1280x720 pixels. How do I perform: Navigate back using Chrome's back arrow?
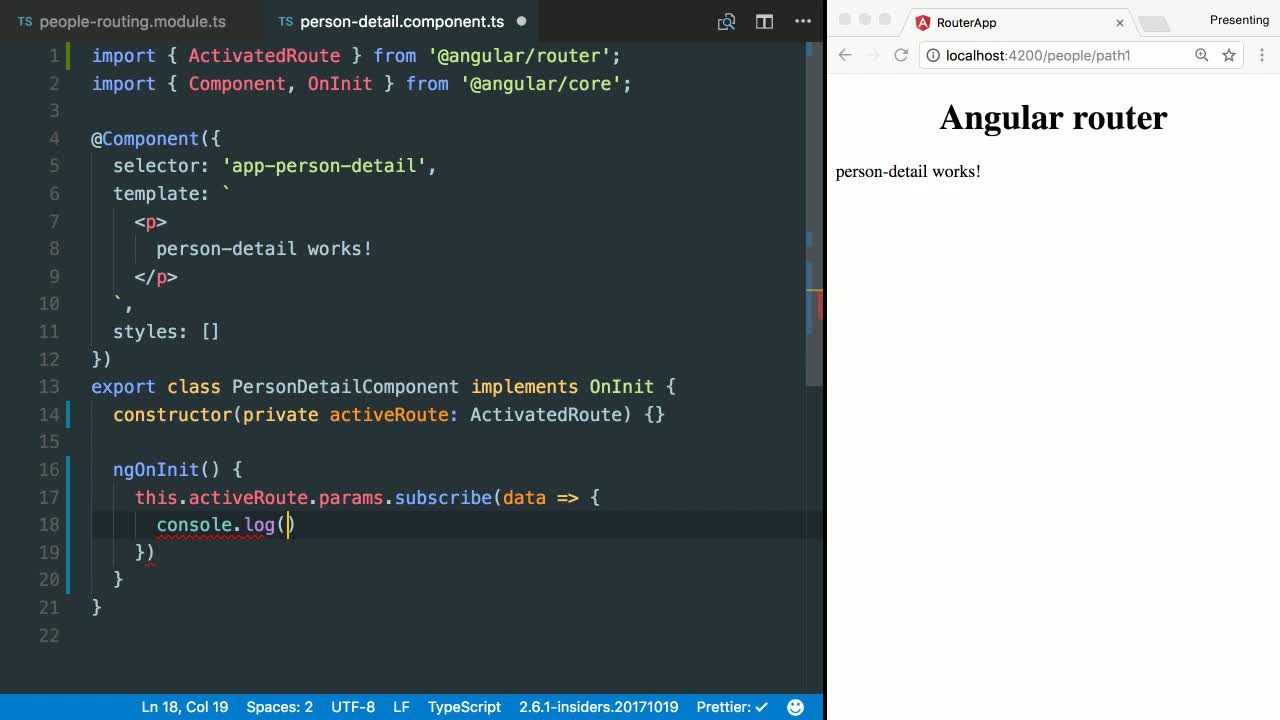coord(845,55)
